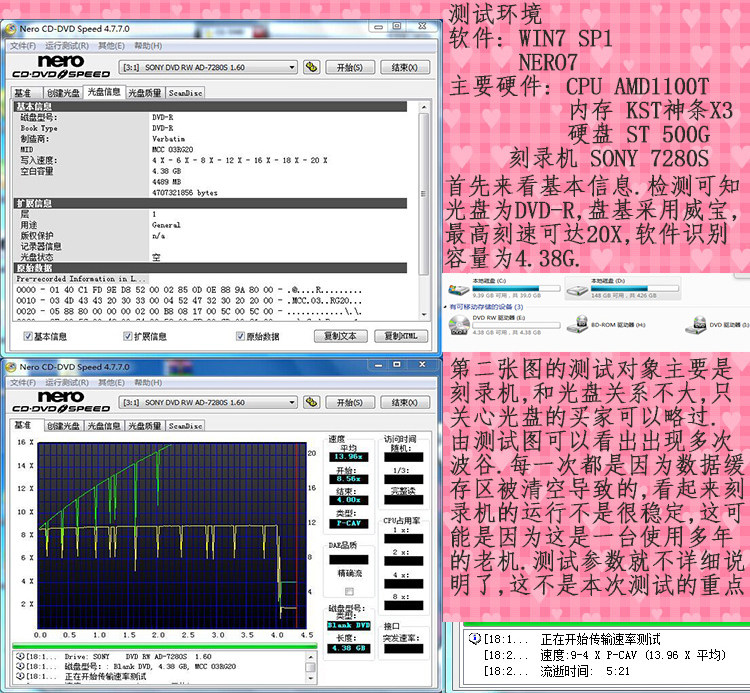Open 帮助(H) menu in benchmark window

tap(148, 383)
